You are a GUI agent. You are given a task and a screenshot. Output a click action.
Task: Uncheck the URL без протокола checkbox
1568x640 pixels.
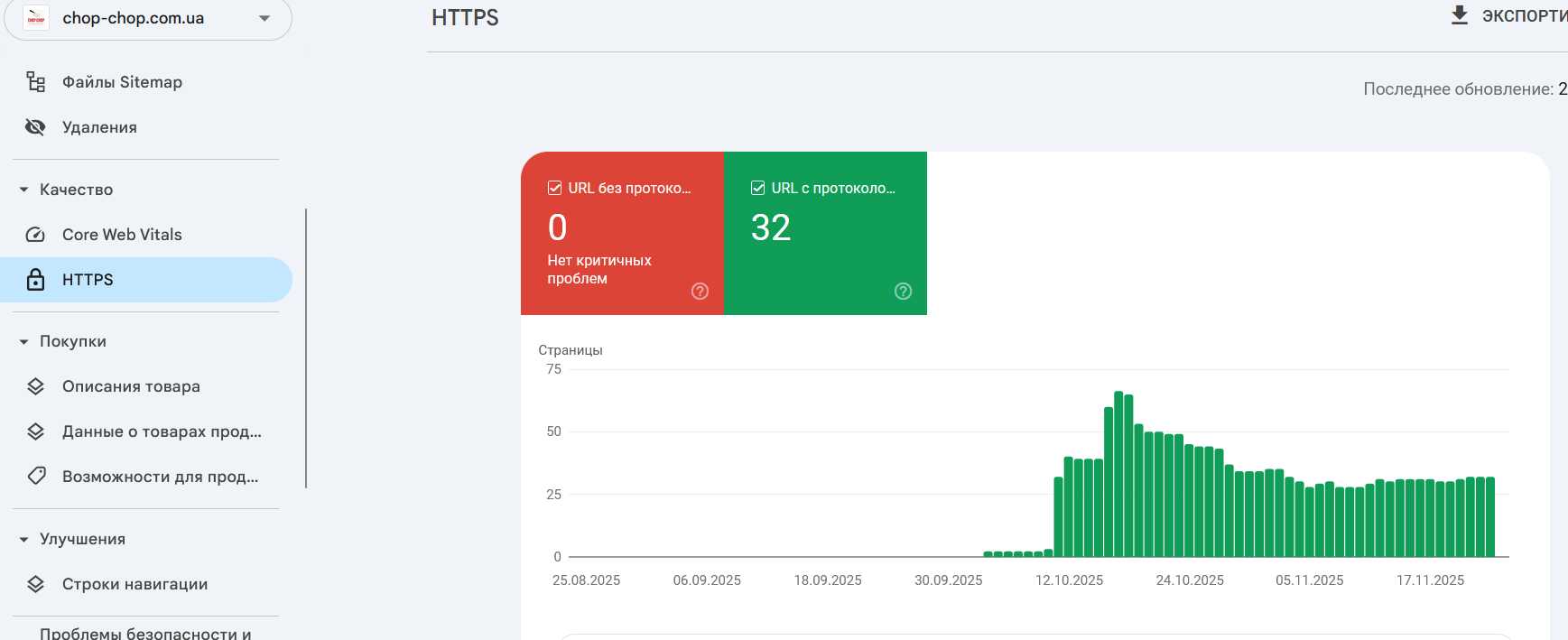[555, 188]
